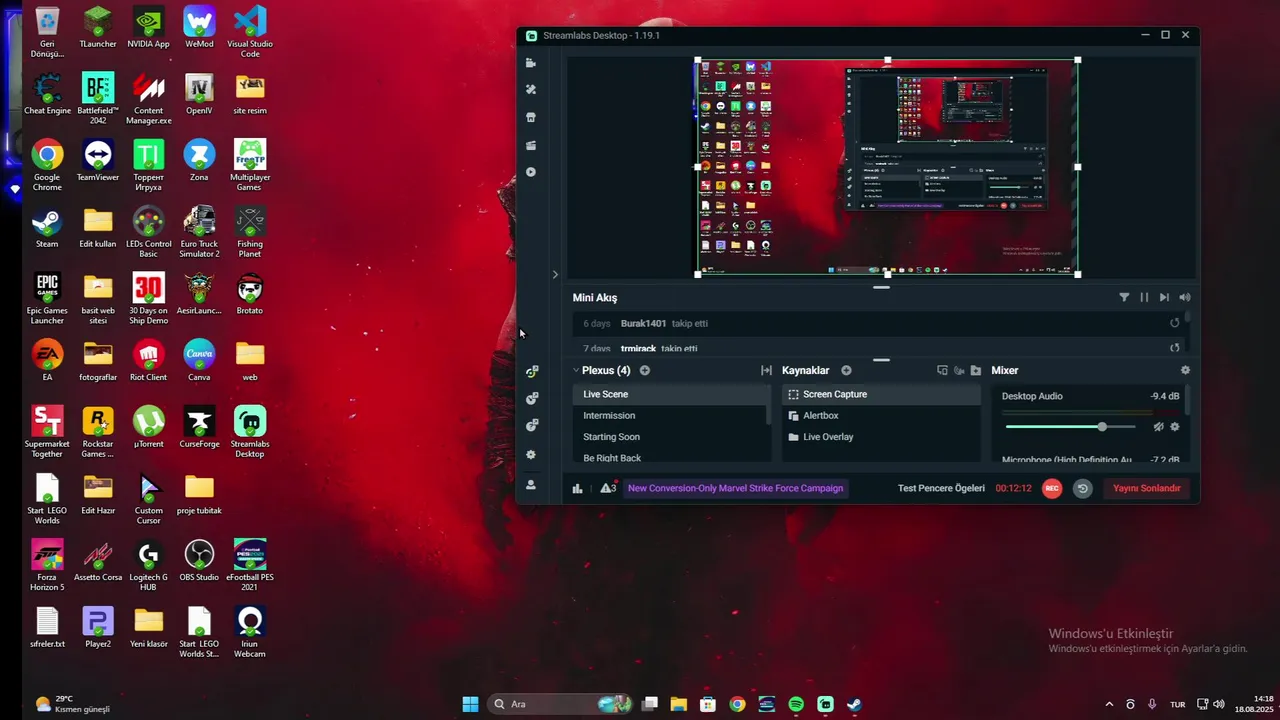Open Spotify from the taskbar

[x=796, y=704]
